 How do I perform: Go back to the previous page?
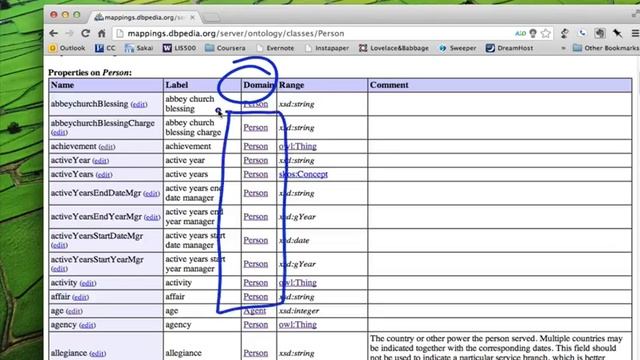53,33
